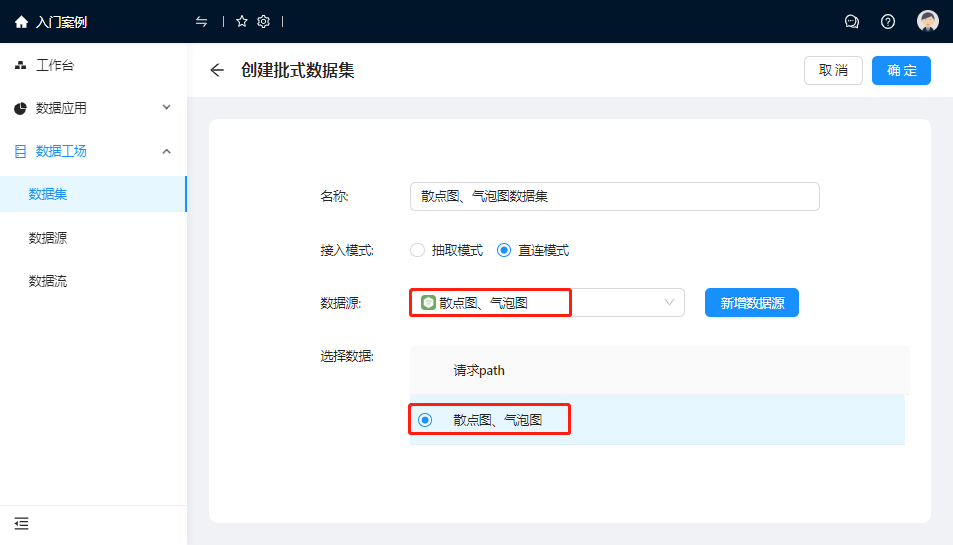This screenshot has width=953, height=545.
Task: Open the user avatar profile
Action: click(928, 22)
